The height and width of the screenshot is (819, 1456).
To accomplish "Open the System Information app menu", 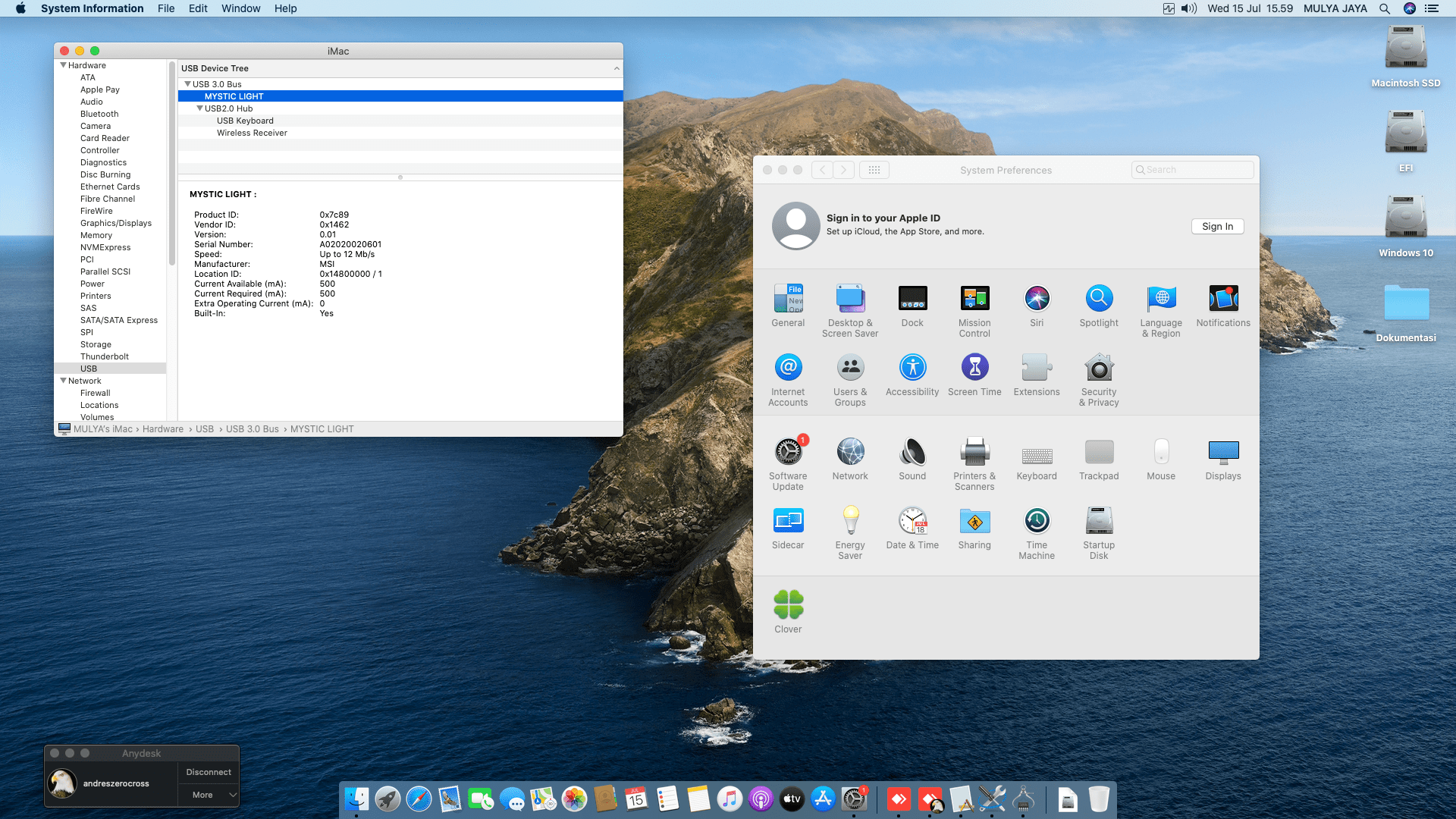I will click(x=92, y=8).
